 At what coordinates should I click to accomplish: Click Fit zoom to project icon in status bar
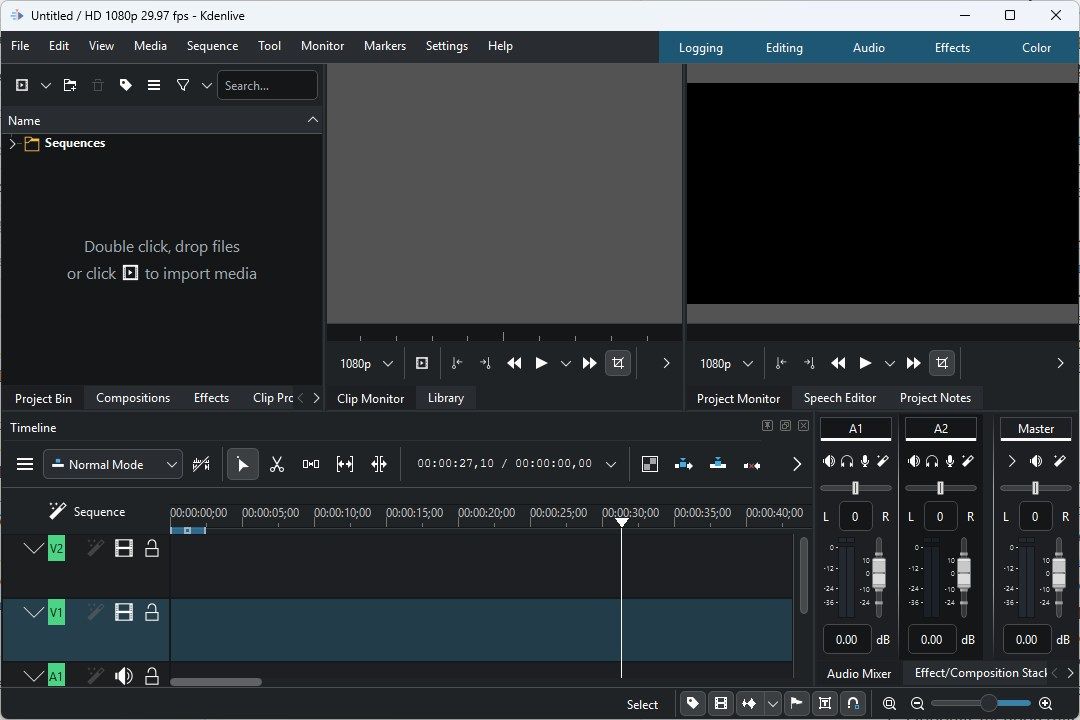(889, 703)
